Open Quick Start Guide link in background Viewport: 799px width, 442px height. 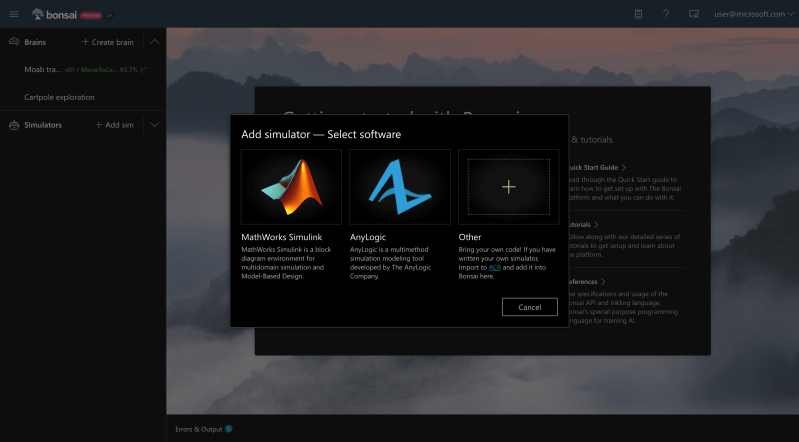[x=596, y=167]
